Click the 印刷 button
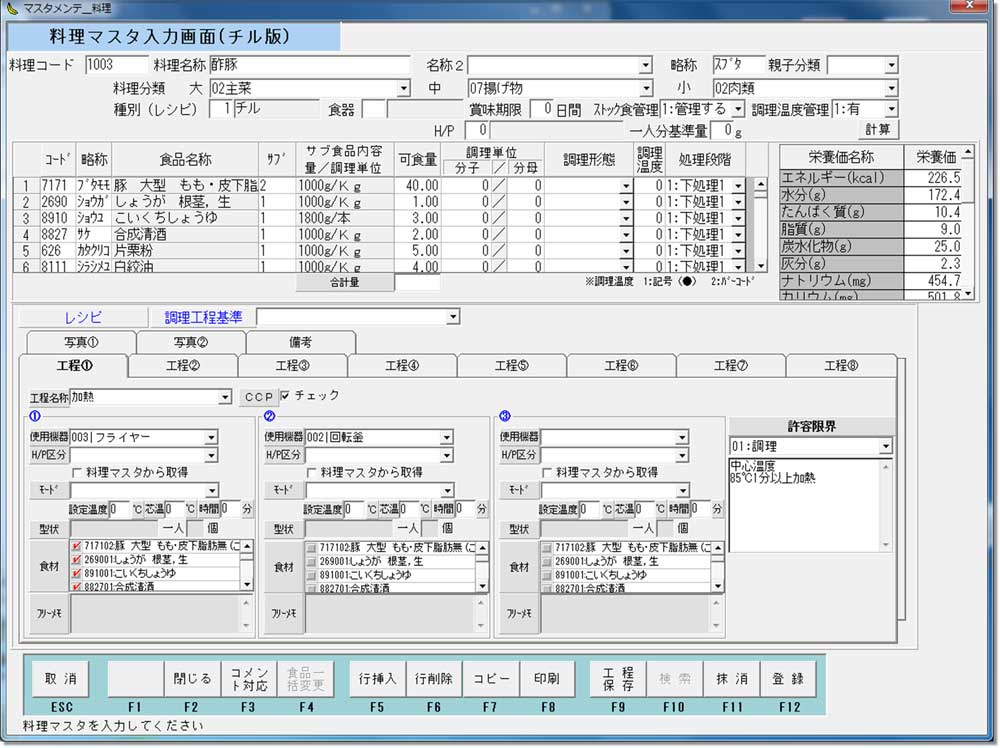1000x748 pixels. click(547, 678)
